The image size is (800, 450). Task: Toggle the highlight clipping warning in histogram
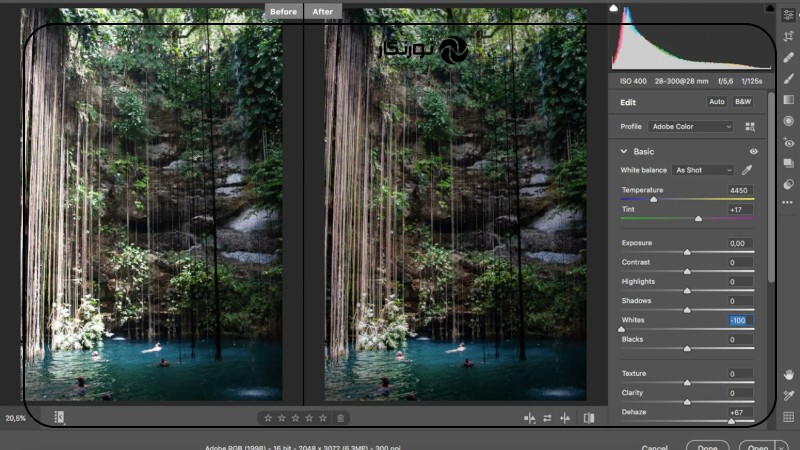tap(769, 8)
